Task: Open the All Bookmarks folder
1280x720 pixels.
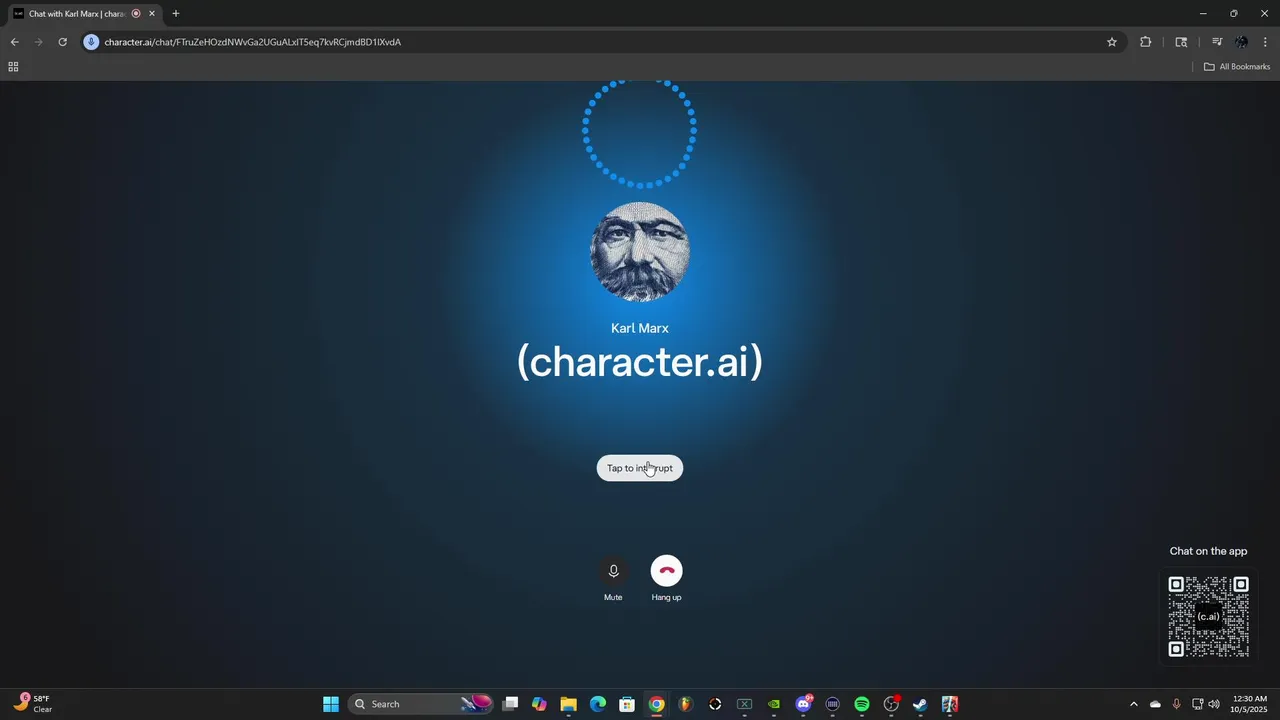Action: (x=1236, y=67)
